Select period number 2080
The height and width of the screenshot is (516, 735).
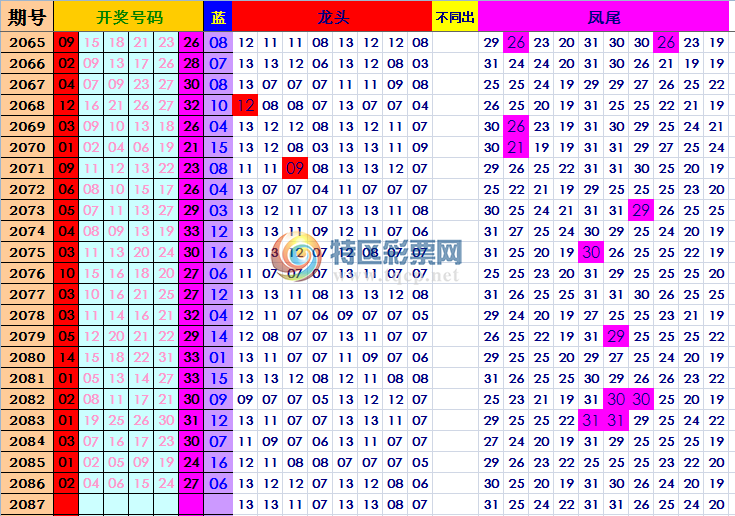(27, 358)
